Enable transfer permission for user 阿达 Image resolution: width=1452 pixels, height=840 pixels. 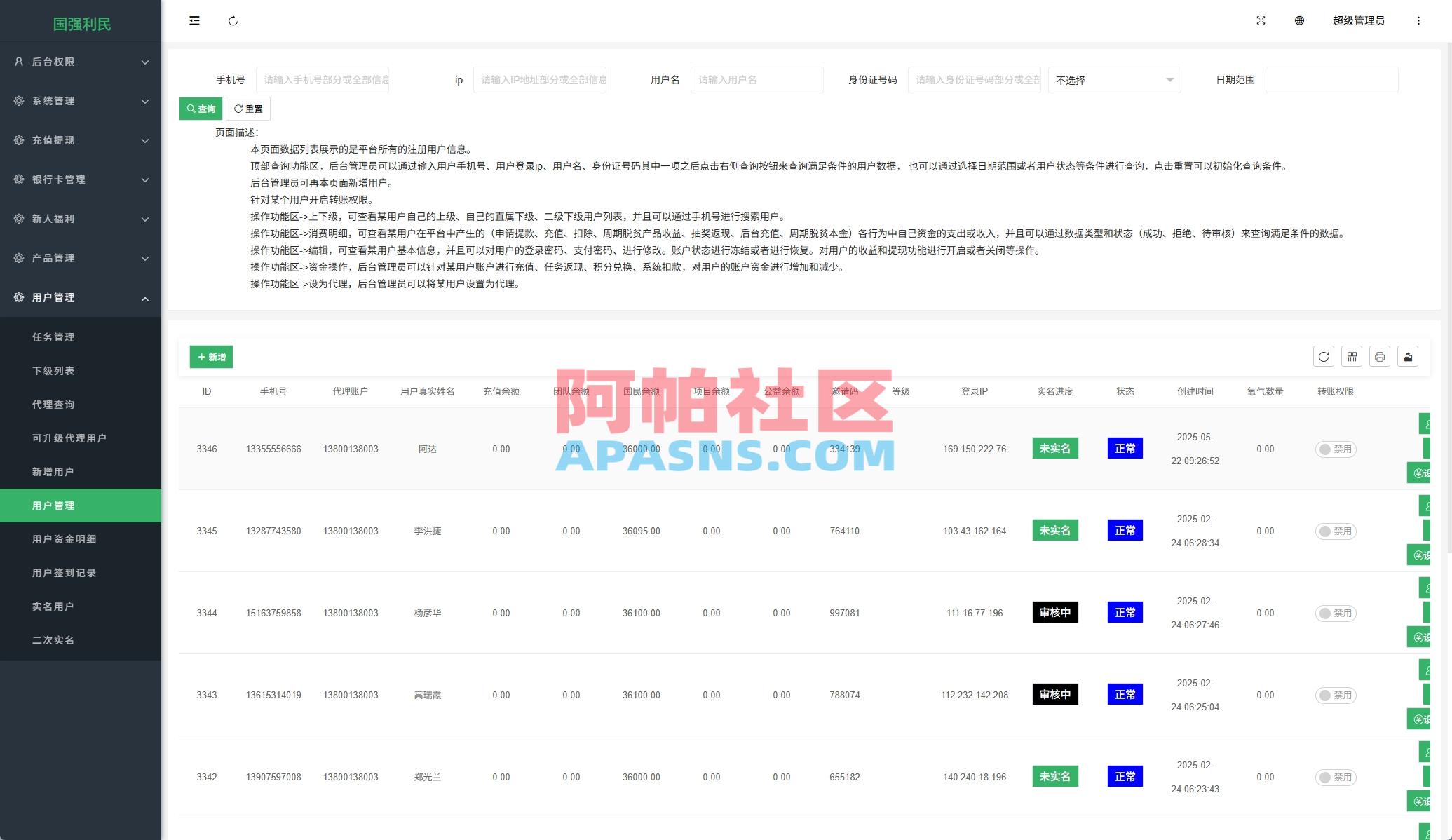1336,449
